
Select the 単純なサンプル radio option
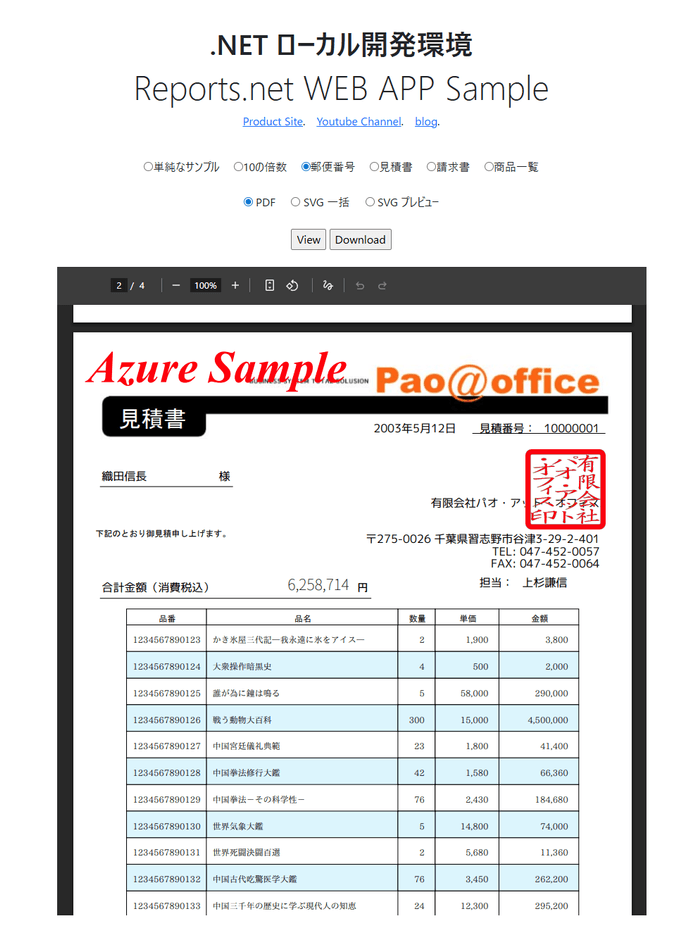tap(148, 167)
